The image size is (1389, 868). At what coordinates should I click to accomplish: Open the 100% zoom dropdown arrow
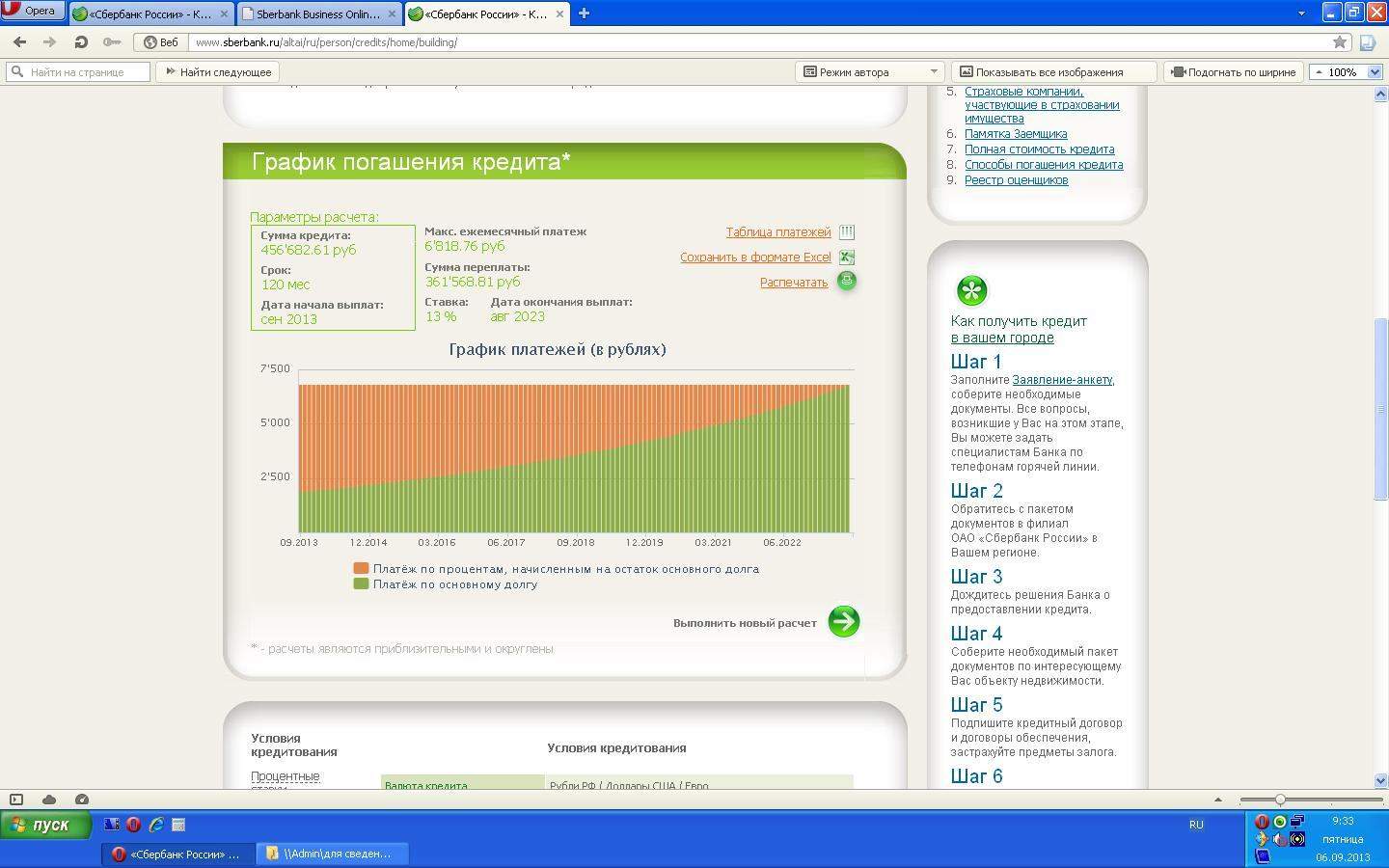pyautogui.click(x=1375, y=72)
